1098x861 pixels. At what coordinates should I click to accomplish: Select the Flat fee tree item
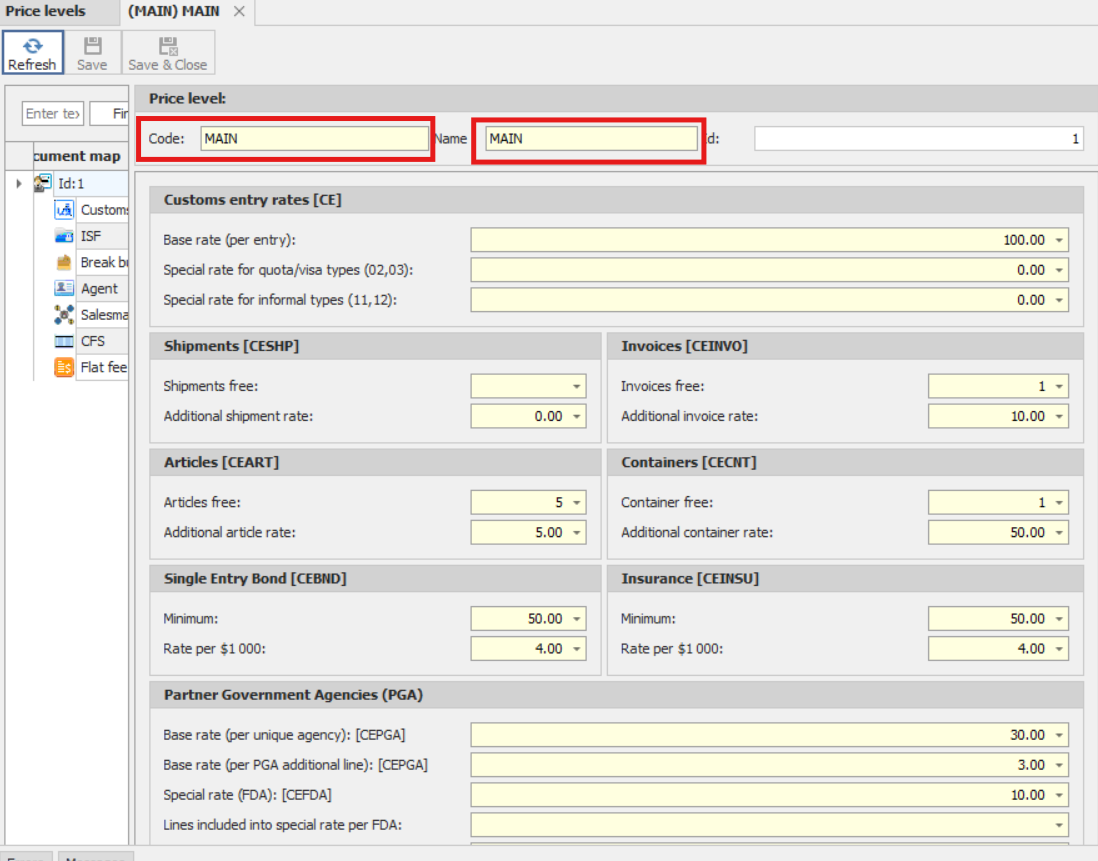point(102,367)
